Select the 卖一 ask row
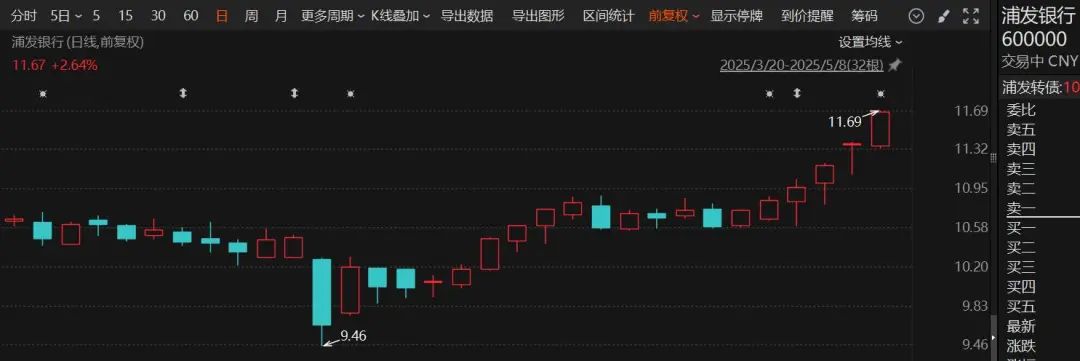 click(x=1021, y=208)
